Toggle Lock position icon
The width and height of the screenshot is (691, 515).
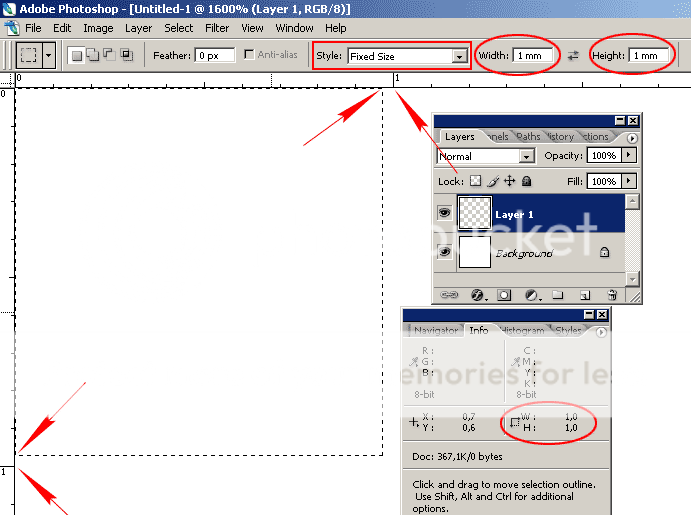tap(510, 181)
